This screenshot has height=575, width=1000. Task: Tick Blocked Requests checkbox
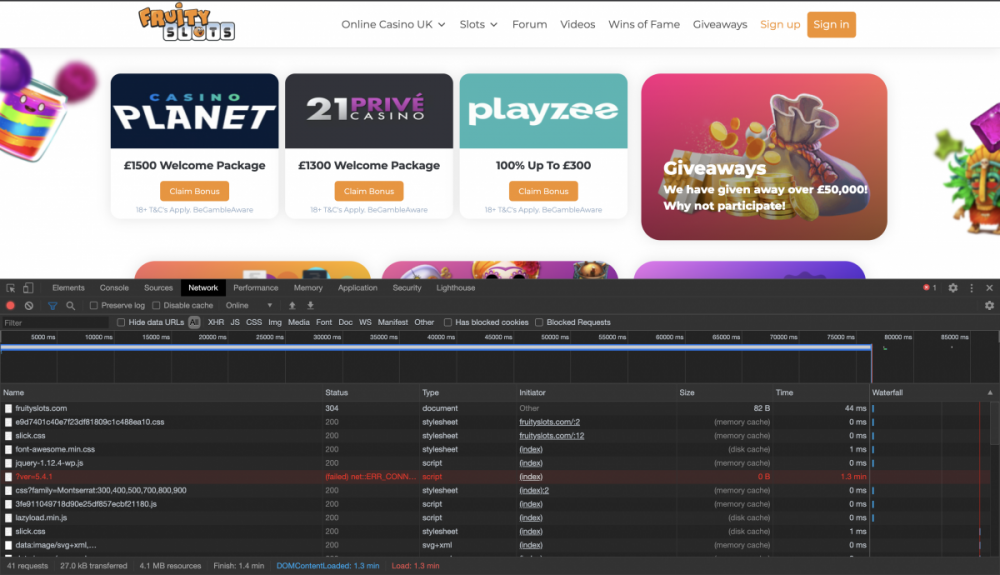point(539,323)
